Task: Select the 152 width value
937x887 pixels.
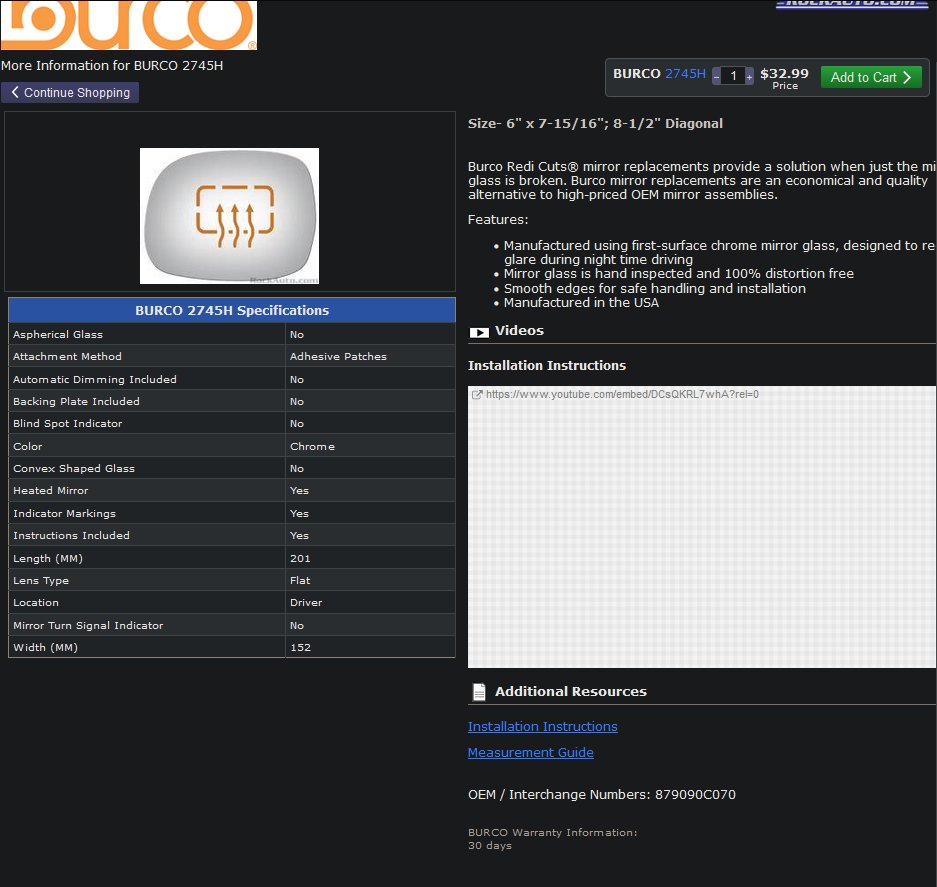Action: (x=300, y=647)
